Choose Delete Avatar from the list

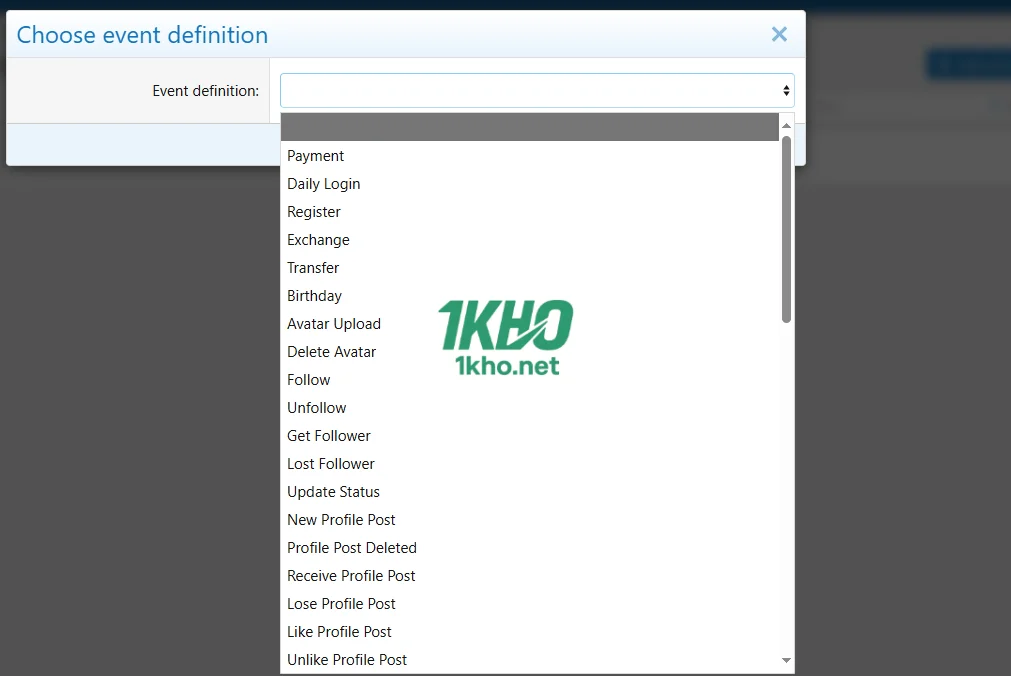click(x=332, y=352)
